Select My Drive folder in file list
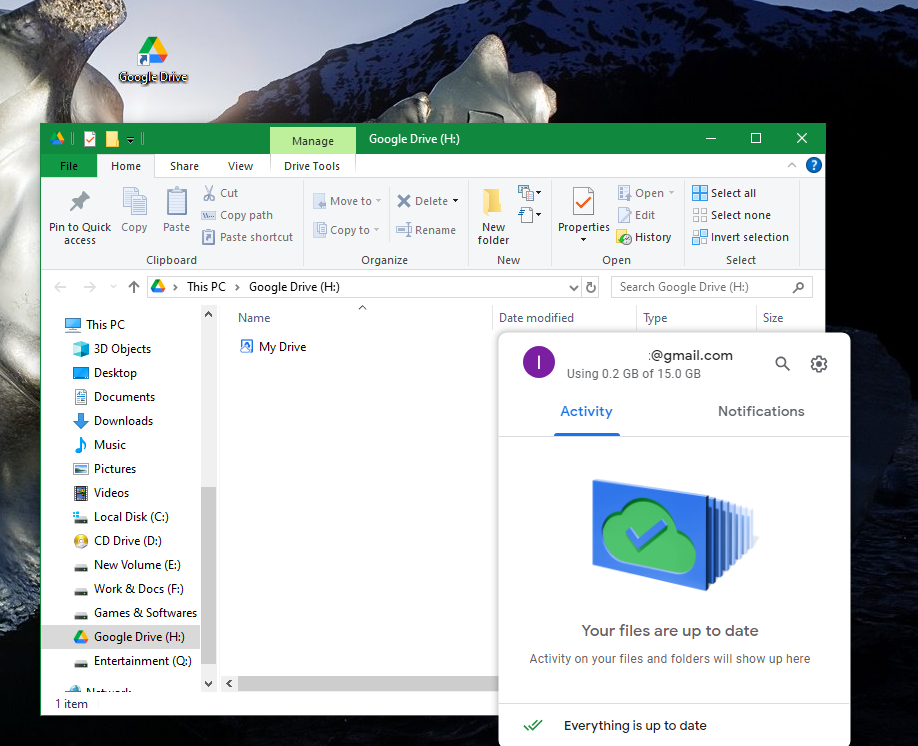Image resolution: width=918 pixels, height=746 pixels. [273, 347]
